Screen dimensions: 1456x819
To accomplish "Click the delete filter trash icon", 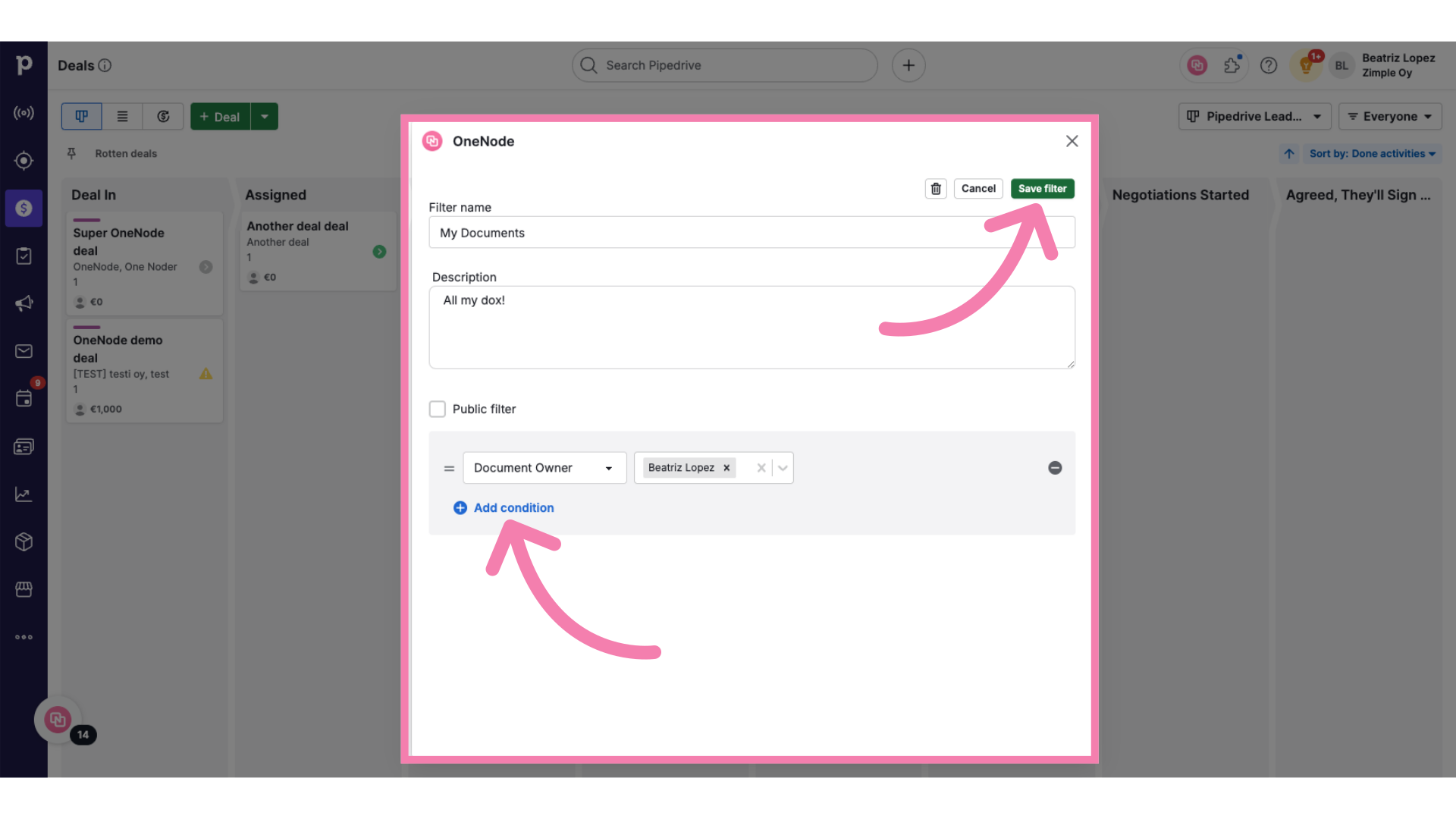I will point(935,188).
